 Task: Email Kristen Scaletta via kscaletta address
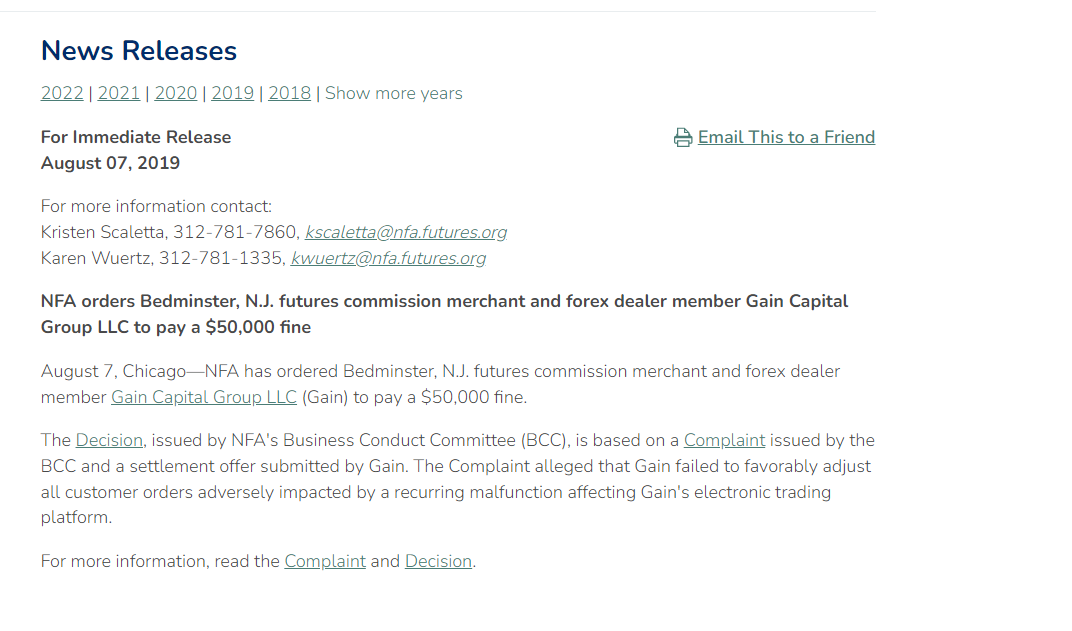pyautogui.click(x=406, y=232)
